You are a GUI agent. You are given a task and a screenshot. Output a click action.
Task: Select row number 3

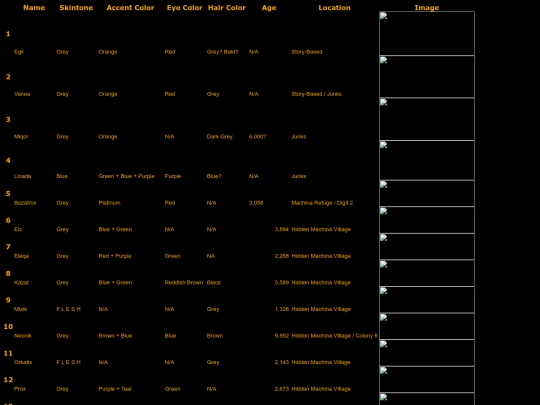(x=8, y=120)
